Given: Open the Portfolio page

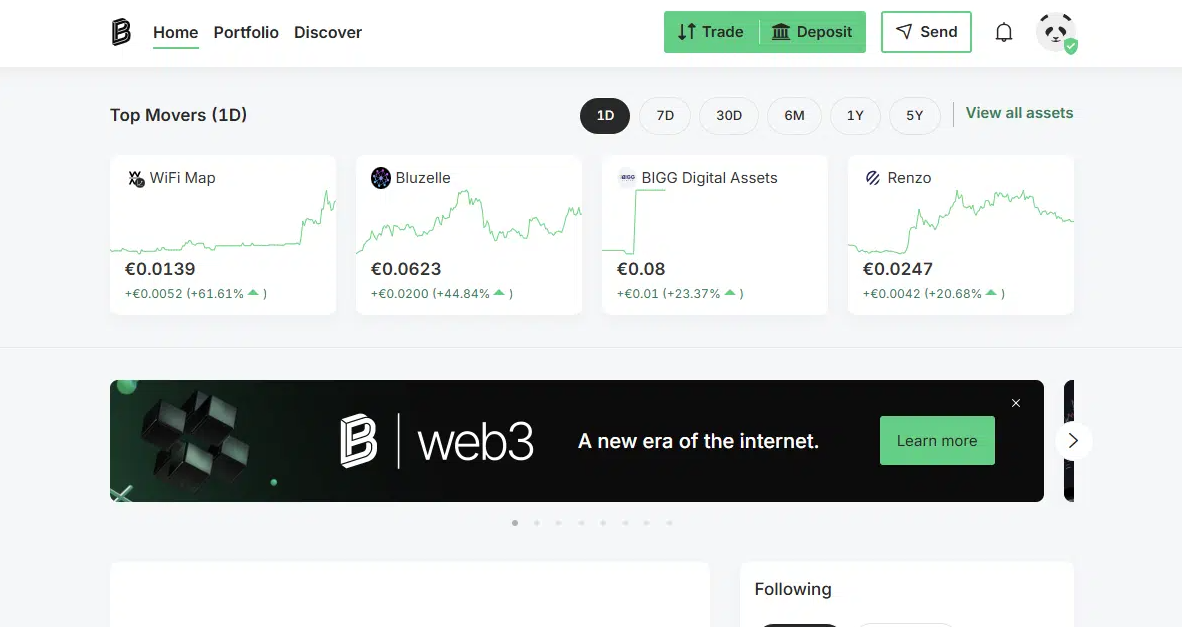Looking at the screenshot, I should click(x=246, y=32).
